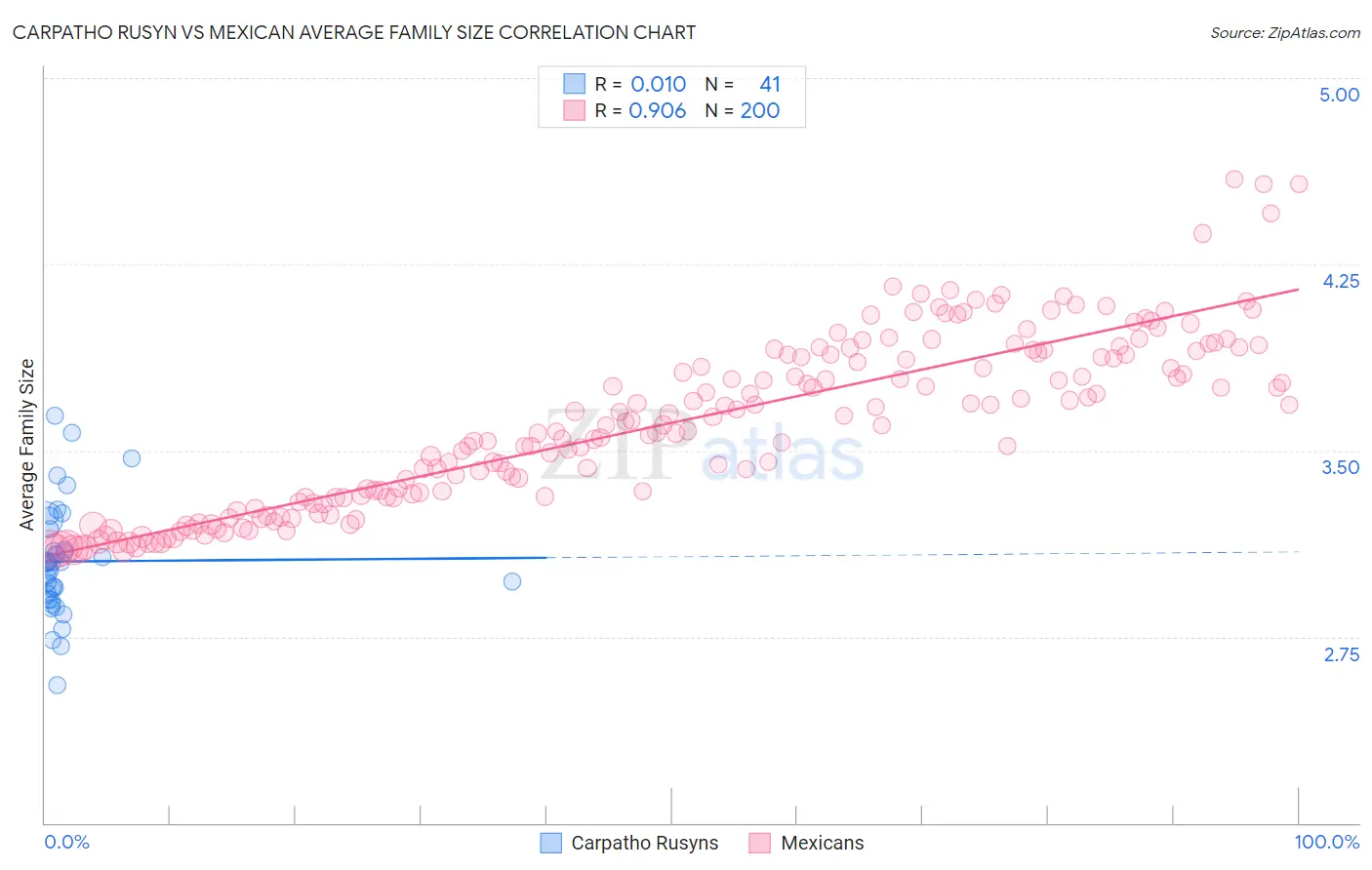Click the N value 200 in stats box
The height and width of the screenshot is (870, 1372).
point(760,110)
